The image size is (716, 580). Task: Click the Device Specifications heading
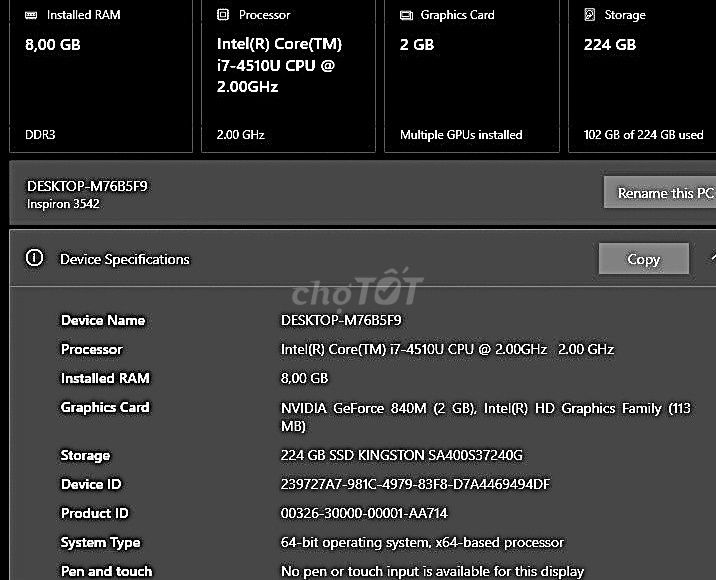tap(125, 259)
